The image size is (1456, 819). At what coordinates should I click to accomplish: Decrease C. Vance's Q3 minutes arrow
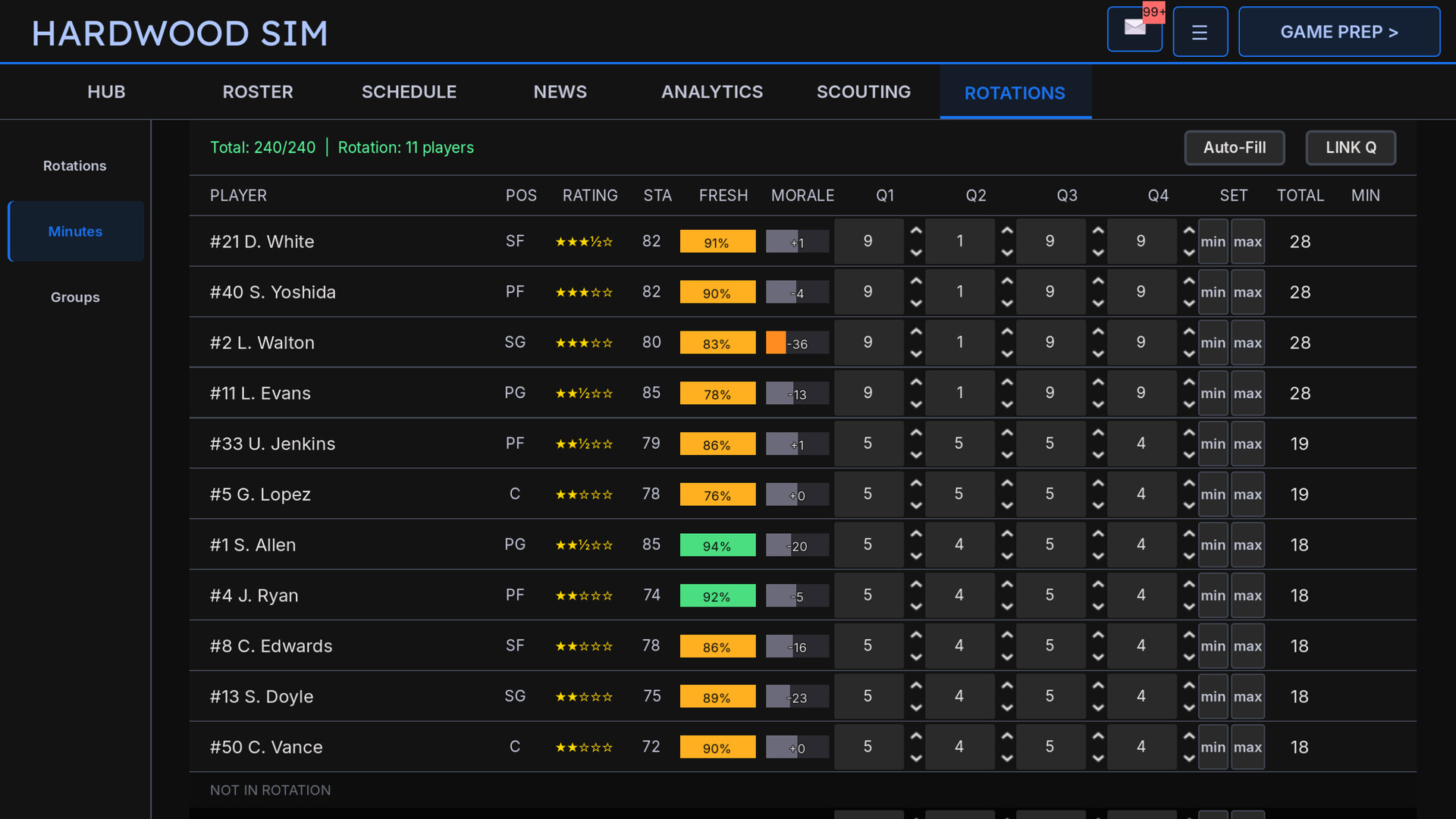pyautogui.click(x=1098, y=758)
